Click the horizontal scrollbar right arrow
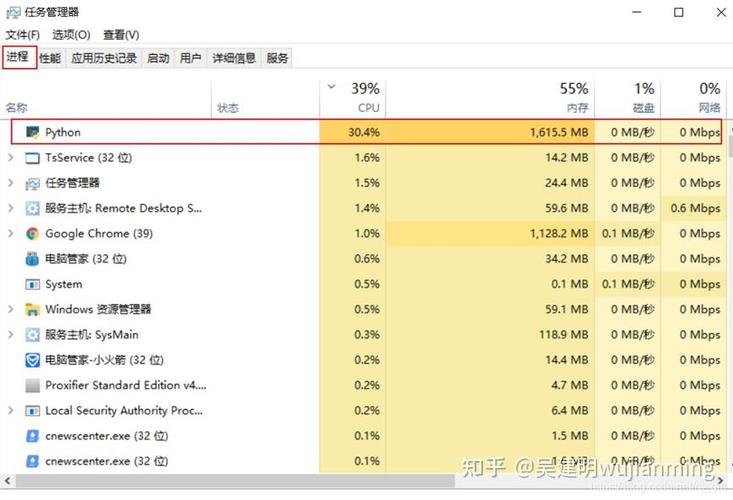The height and width of the screenshot is (500, 733). pos(720,480)
